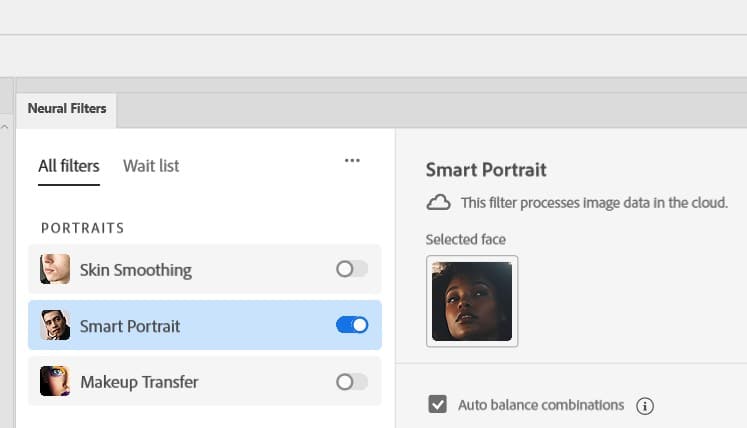Image resolution: width=747 pixels, height=428 pixels.
Task: Open info icon next to Auto balance combinations
Action: click(x=645, y=406)
